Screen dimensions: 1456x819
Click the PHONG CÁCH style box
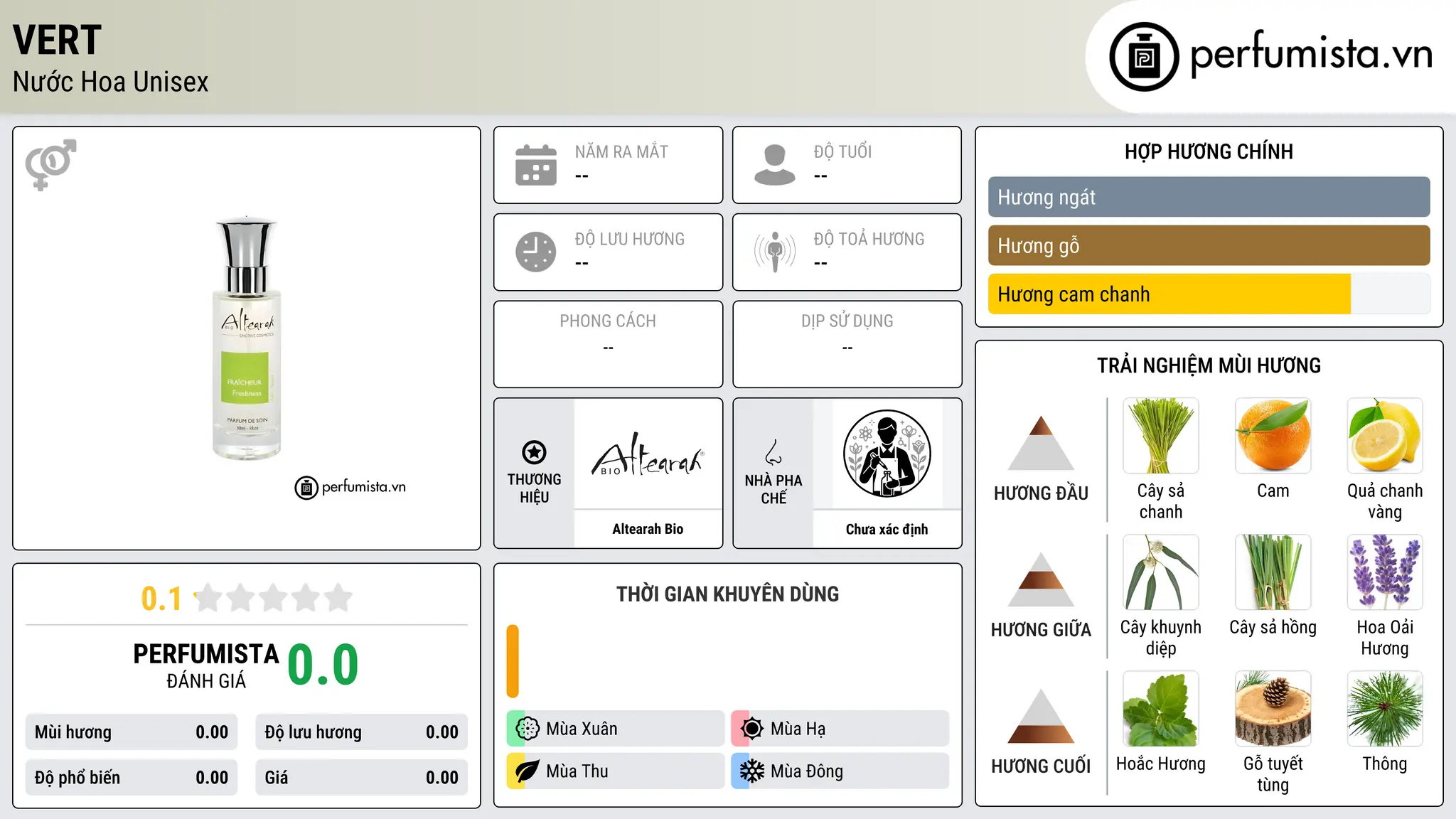coord(608,344)
